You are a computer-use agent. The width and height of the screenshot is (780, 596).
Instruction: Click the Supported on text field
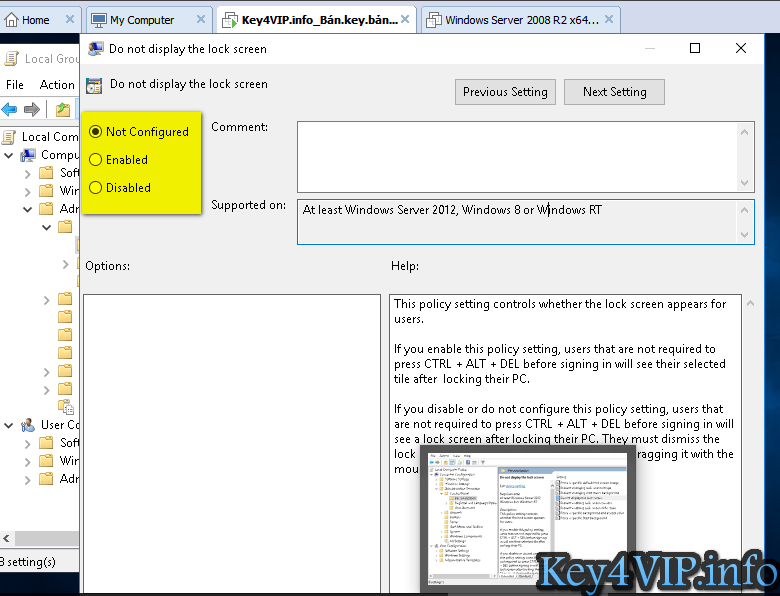click(x=517, y=222)
